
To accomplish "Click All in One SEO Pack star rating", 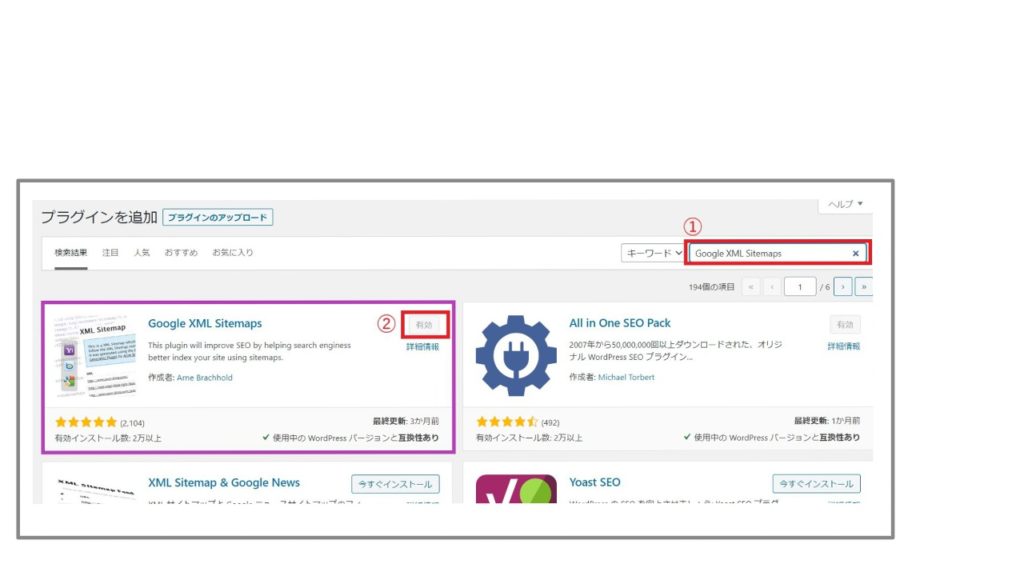I will tap(507, 422).
